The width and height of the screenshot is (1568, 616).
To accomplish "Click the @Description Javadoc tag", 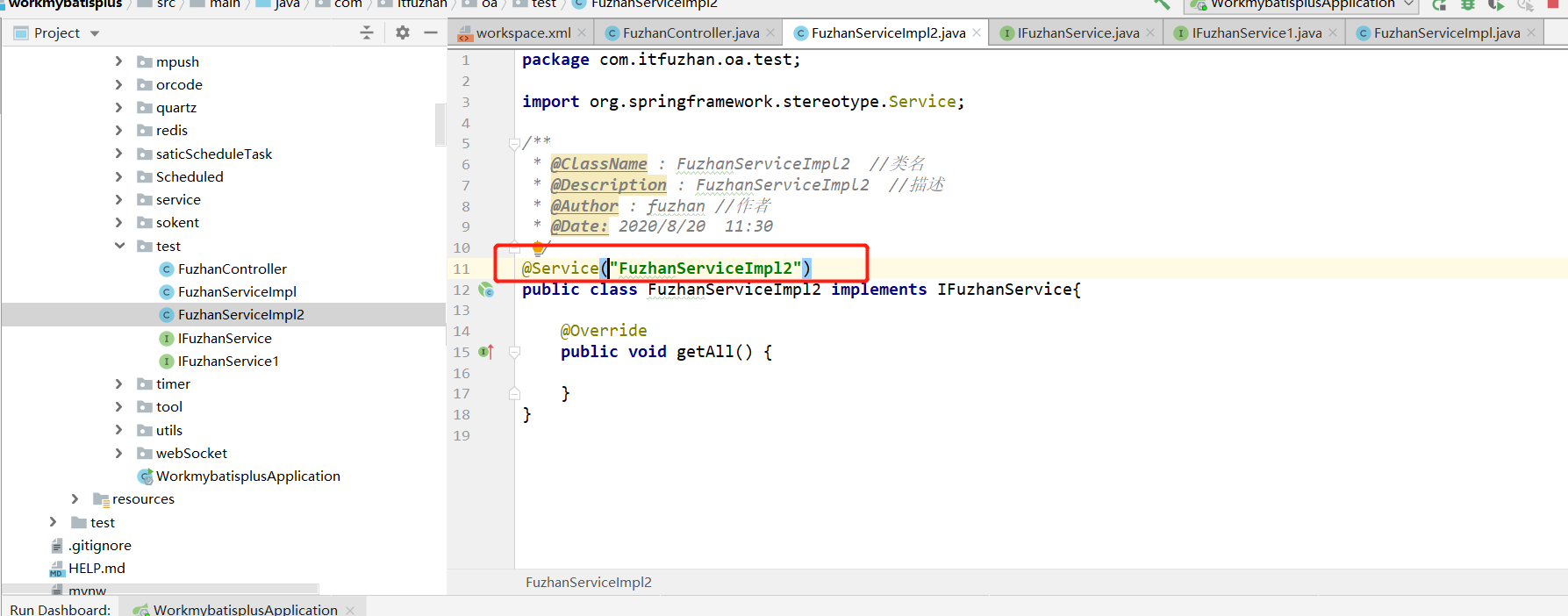I will (x=608, y=184).
